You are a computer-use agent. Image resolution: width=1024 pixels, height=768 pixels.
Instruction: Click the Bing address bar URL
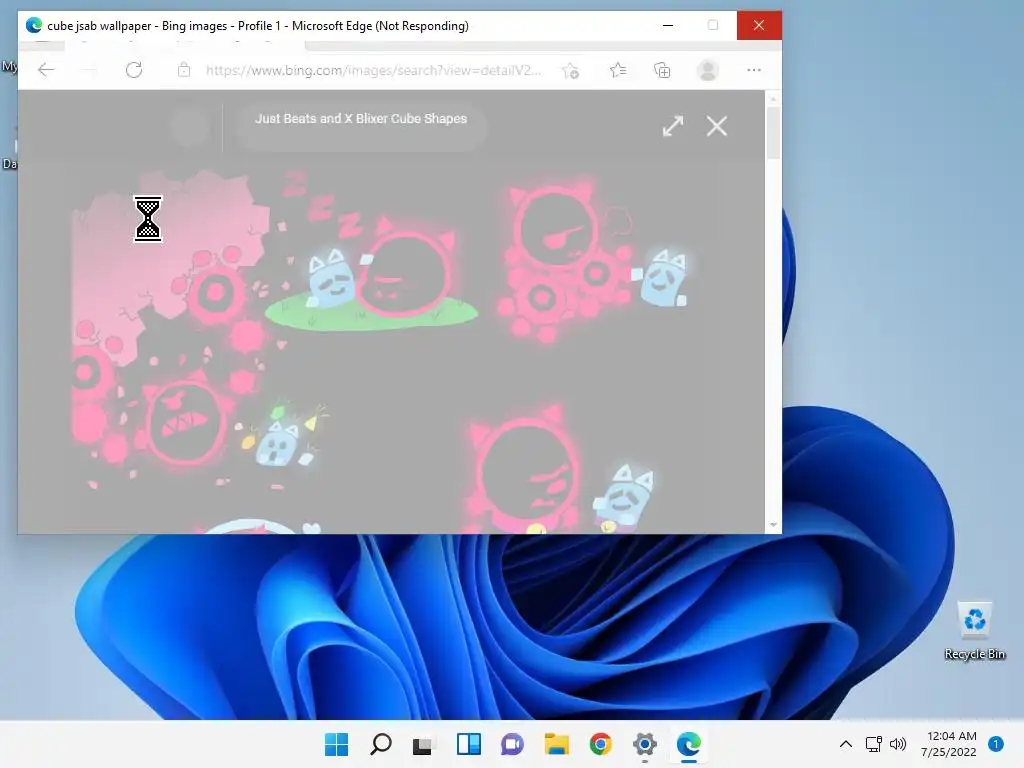(x=374, y=70)
